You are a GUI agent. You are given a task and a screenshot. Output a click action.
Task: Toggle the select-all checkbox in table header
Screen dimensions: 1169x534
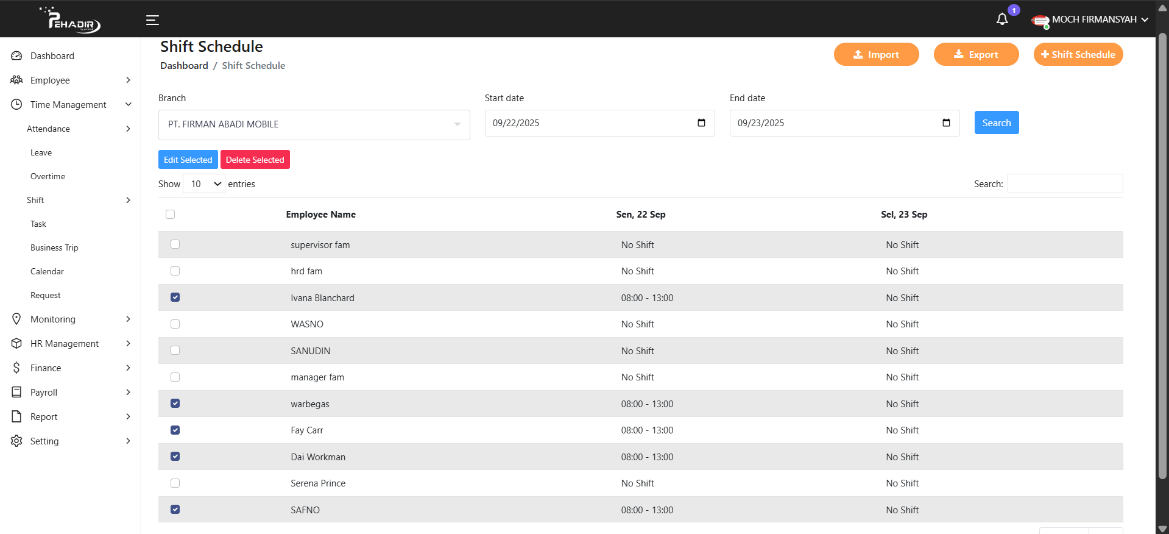pyautogui.click(x=170, y=214)
